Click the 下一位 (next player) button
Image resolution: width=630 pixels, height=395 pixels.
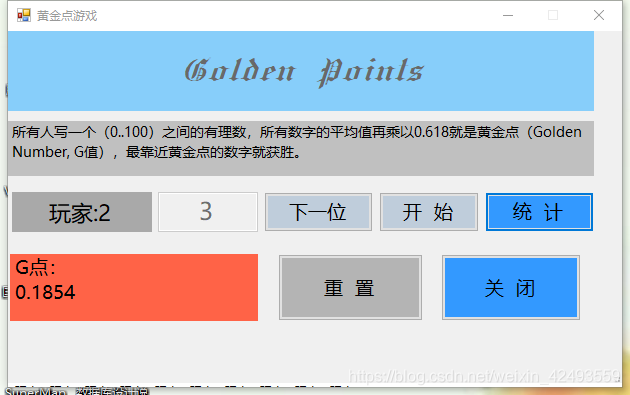pos(318,212)
